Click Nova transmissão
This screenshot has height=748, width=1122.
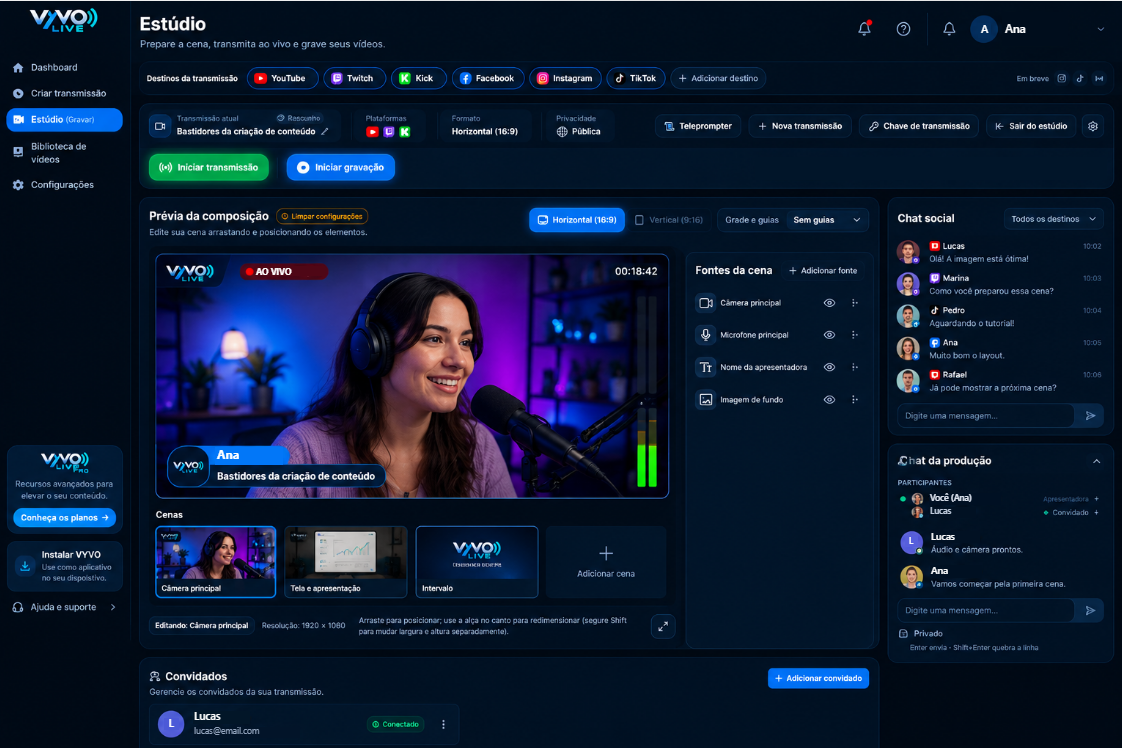[800, 126]
